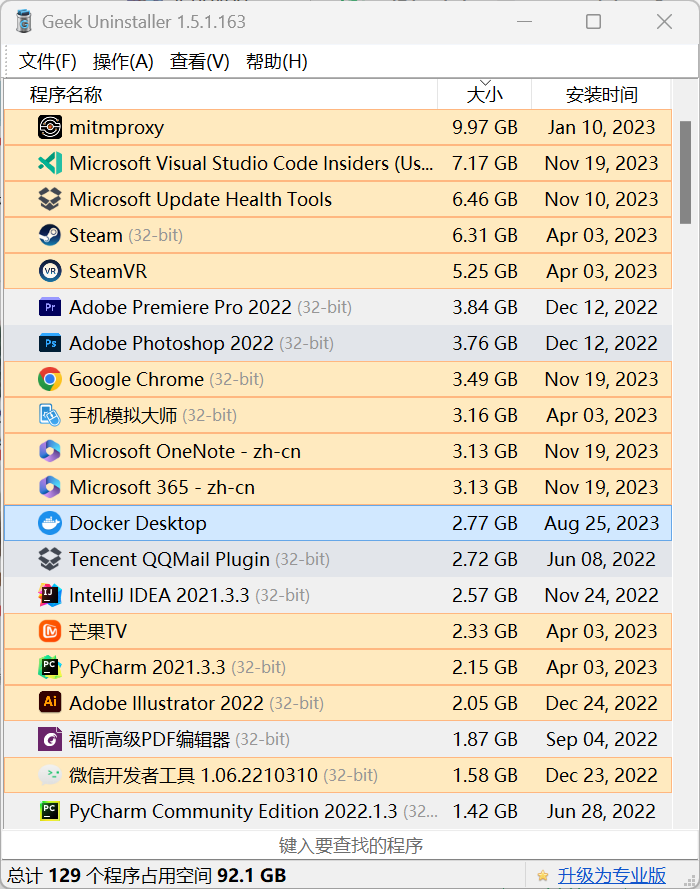This screenshot has width=700, height=889.
Task: Focus the 键入要查找的程序 search field
Action: 350,845
